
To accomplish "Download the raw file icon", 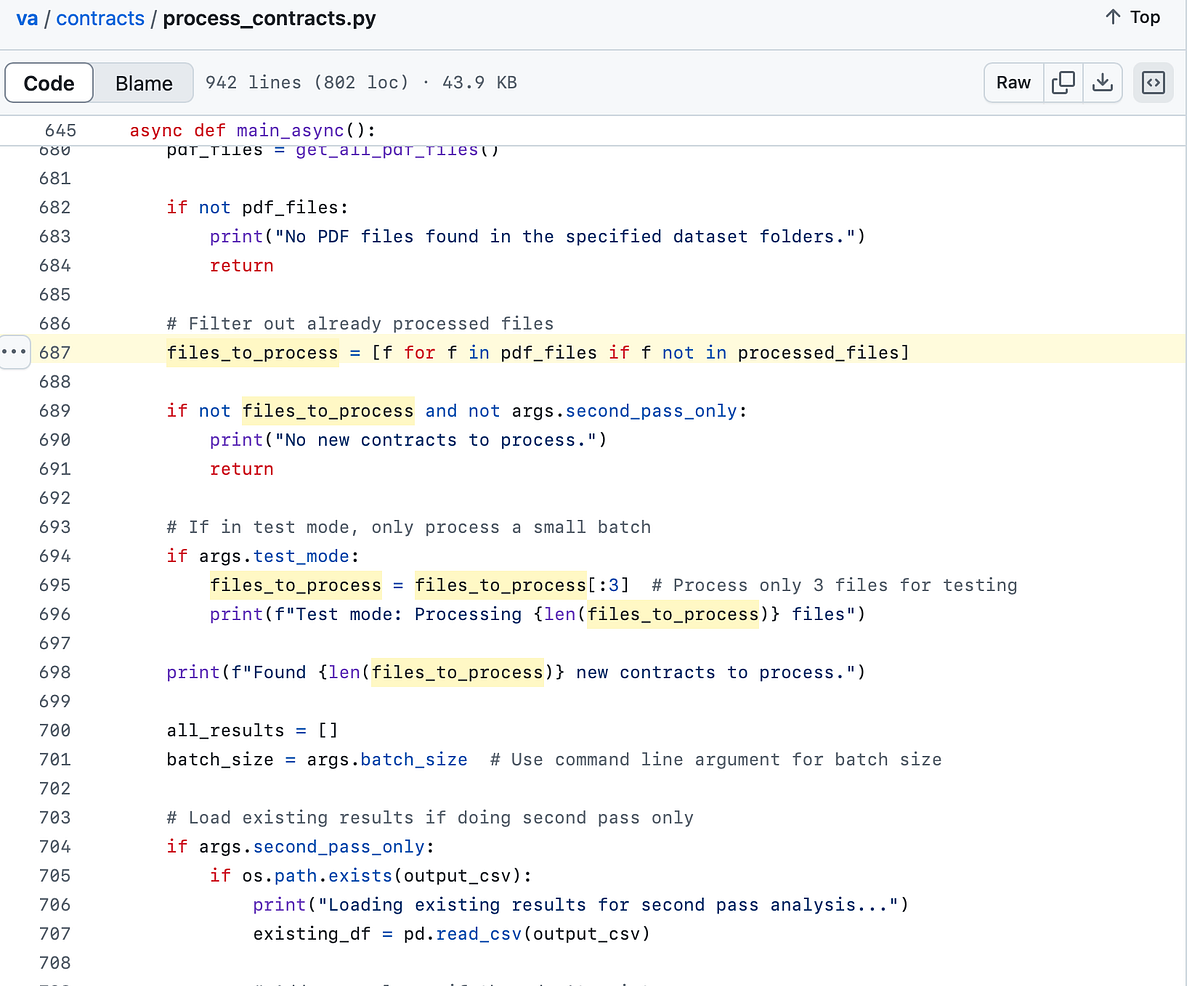I will [1103, 83].
